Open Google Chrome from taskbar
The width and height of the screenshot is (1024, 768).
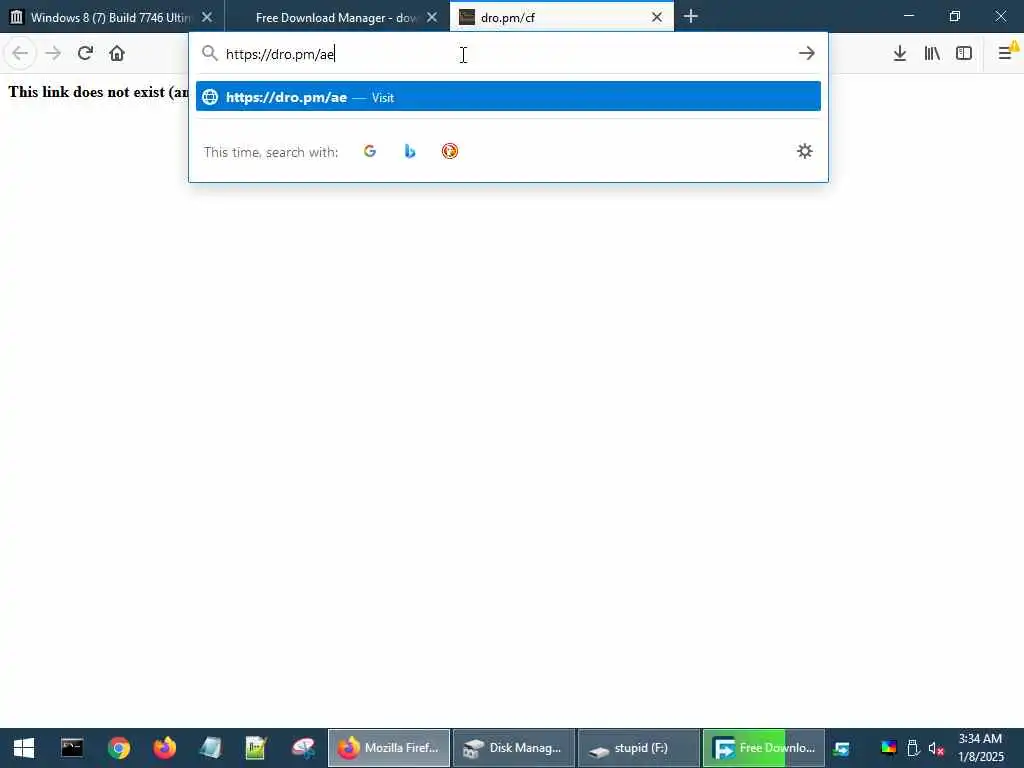(x=119, y=748)
